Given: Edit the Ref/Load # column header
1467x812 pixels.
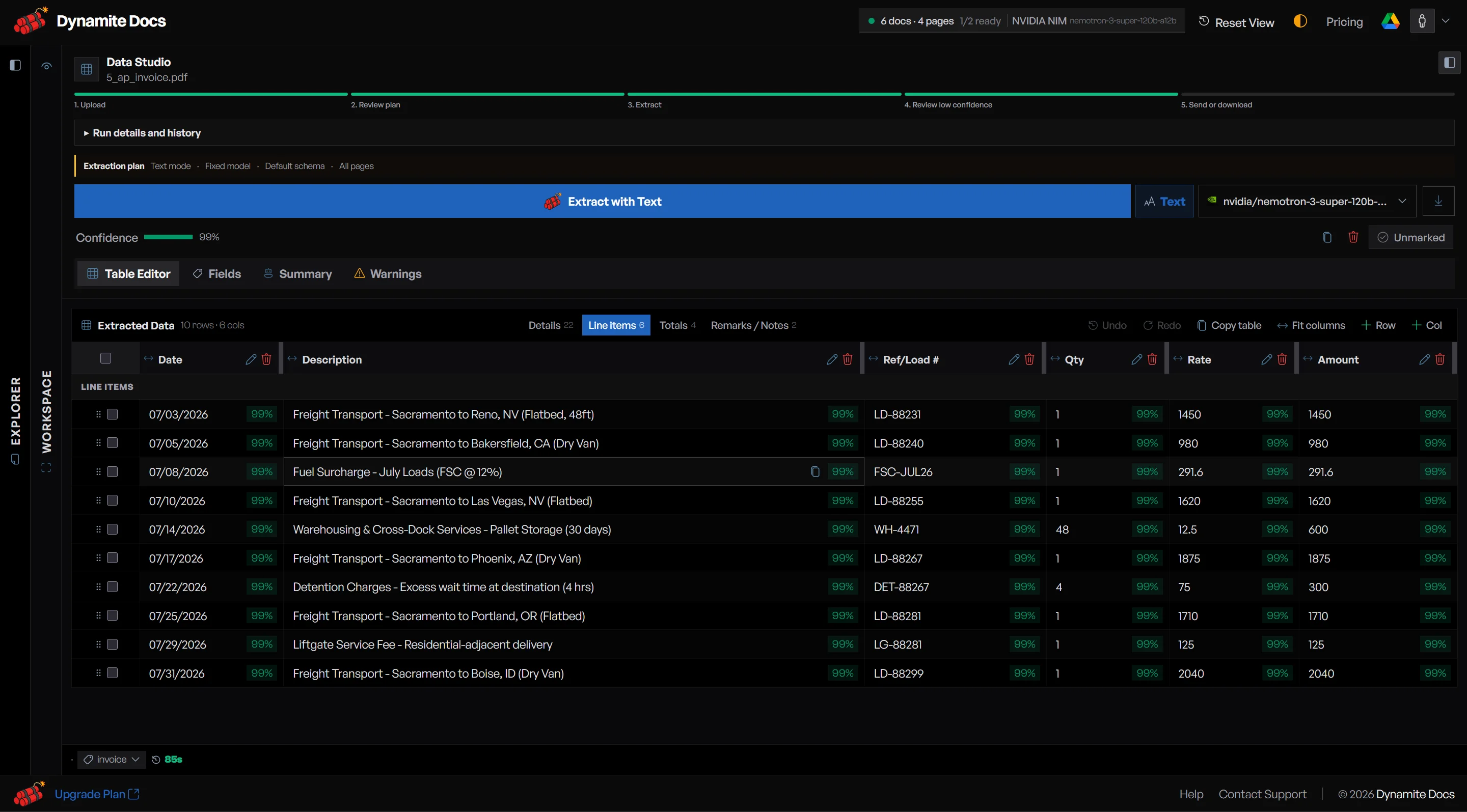Looking at the screenshot, I should point(1014,359).
